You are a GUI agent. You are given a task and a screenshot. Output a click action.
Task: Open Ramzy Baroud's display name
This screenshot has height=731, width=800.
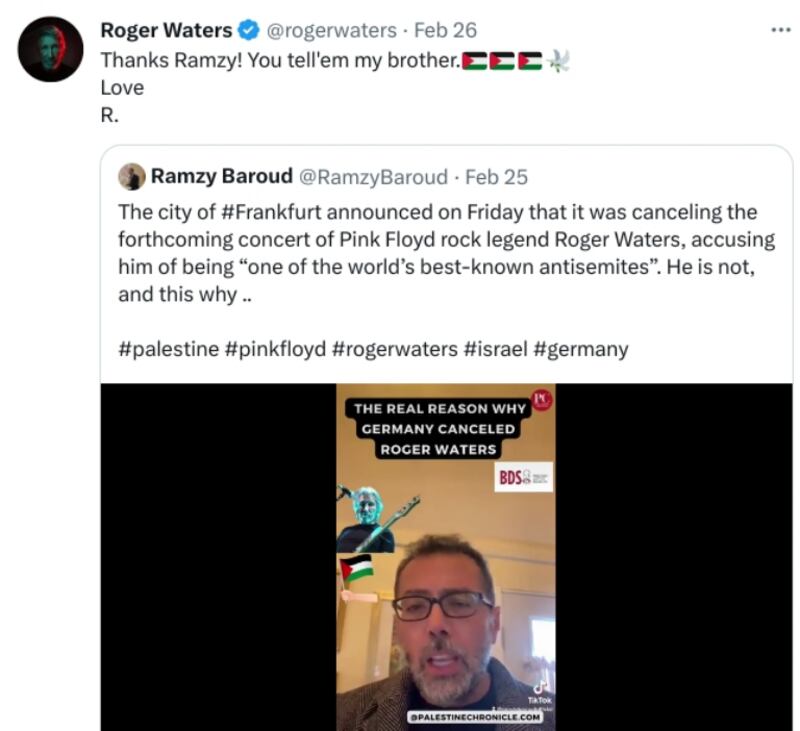222,177
